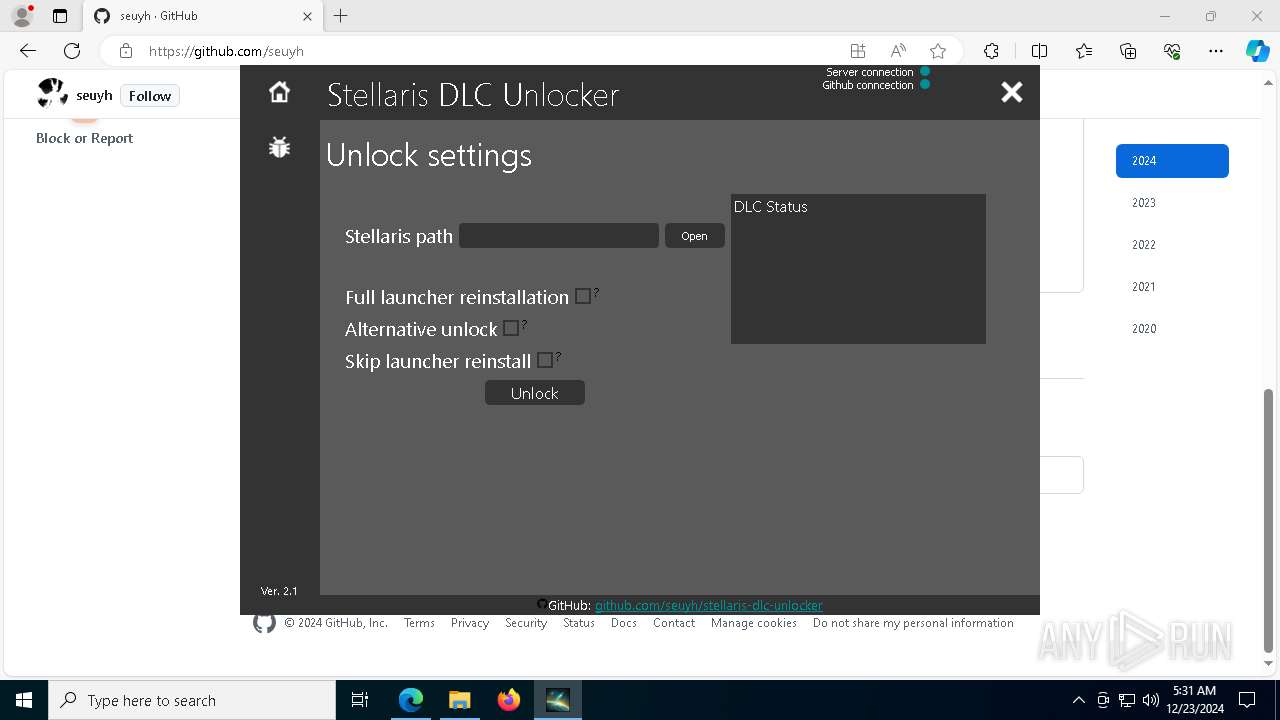Open Tab actions menu
The height and width of the screenshot is (720, 1280).
click(60, 16)
